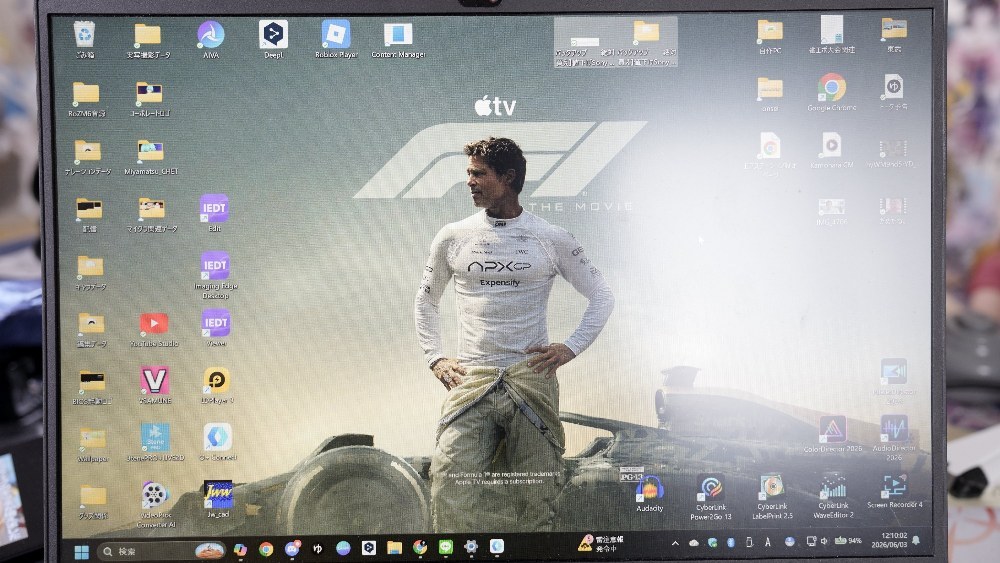The image size is (1000, 563).
Task: Open CyberLink LabelPrint 2.5
Action: tap(772, 497)
